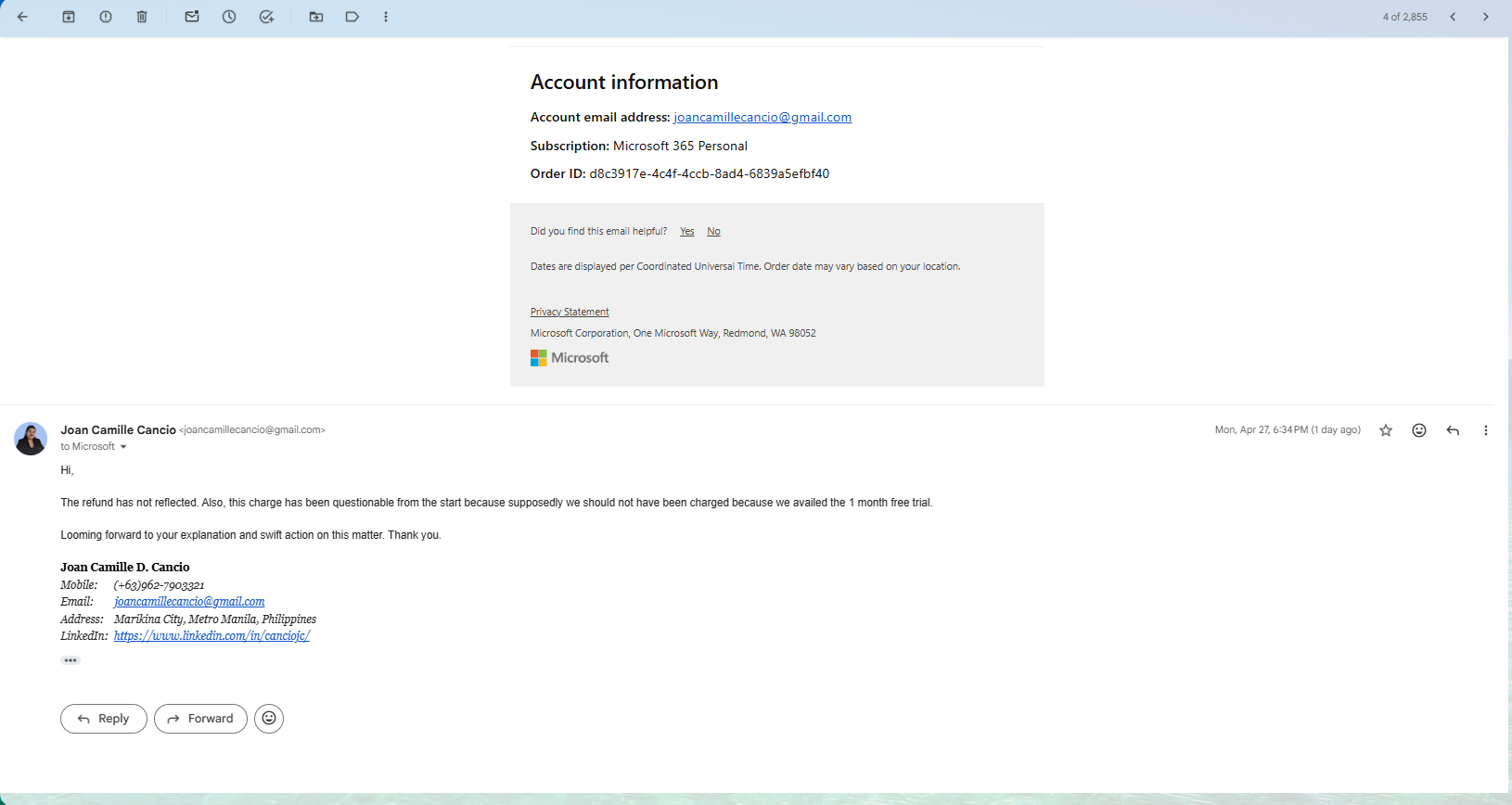The image size is (1512, 805).
Task: Click the Coordinated Universal Time notice
Action: [745, 266]
